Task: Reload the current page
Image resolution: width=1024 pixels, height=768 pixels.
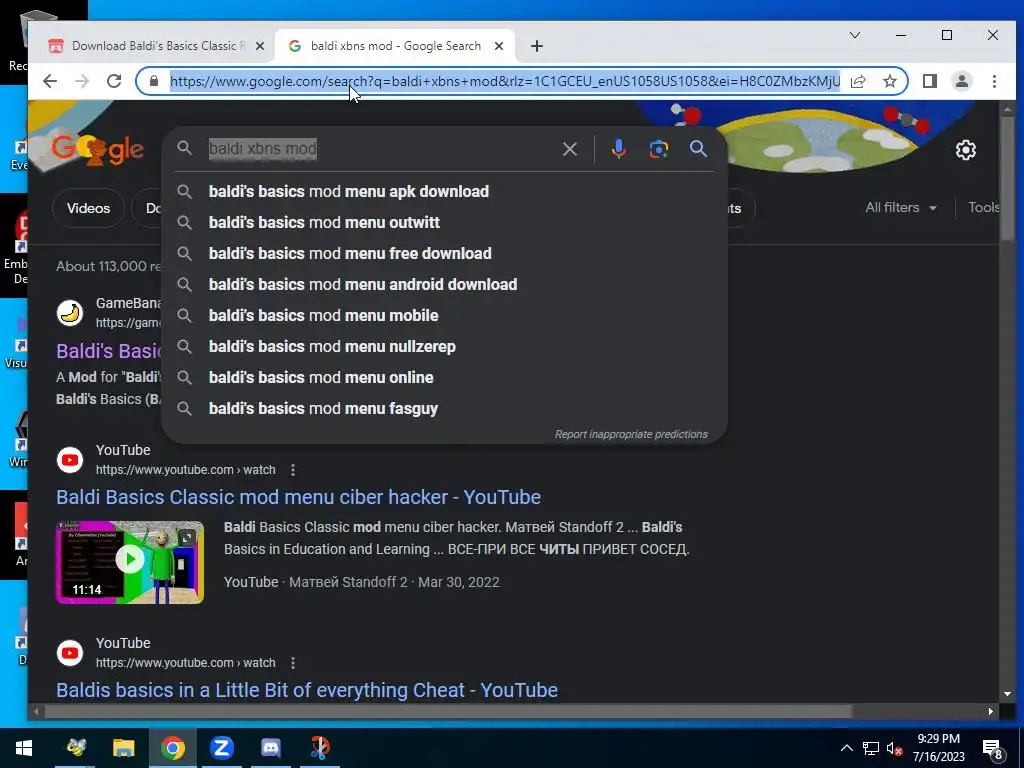Action: click(x=114, y=81)
